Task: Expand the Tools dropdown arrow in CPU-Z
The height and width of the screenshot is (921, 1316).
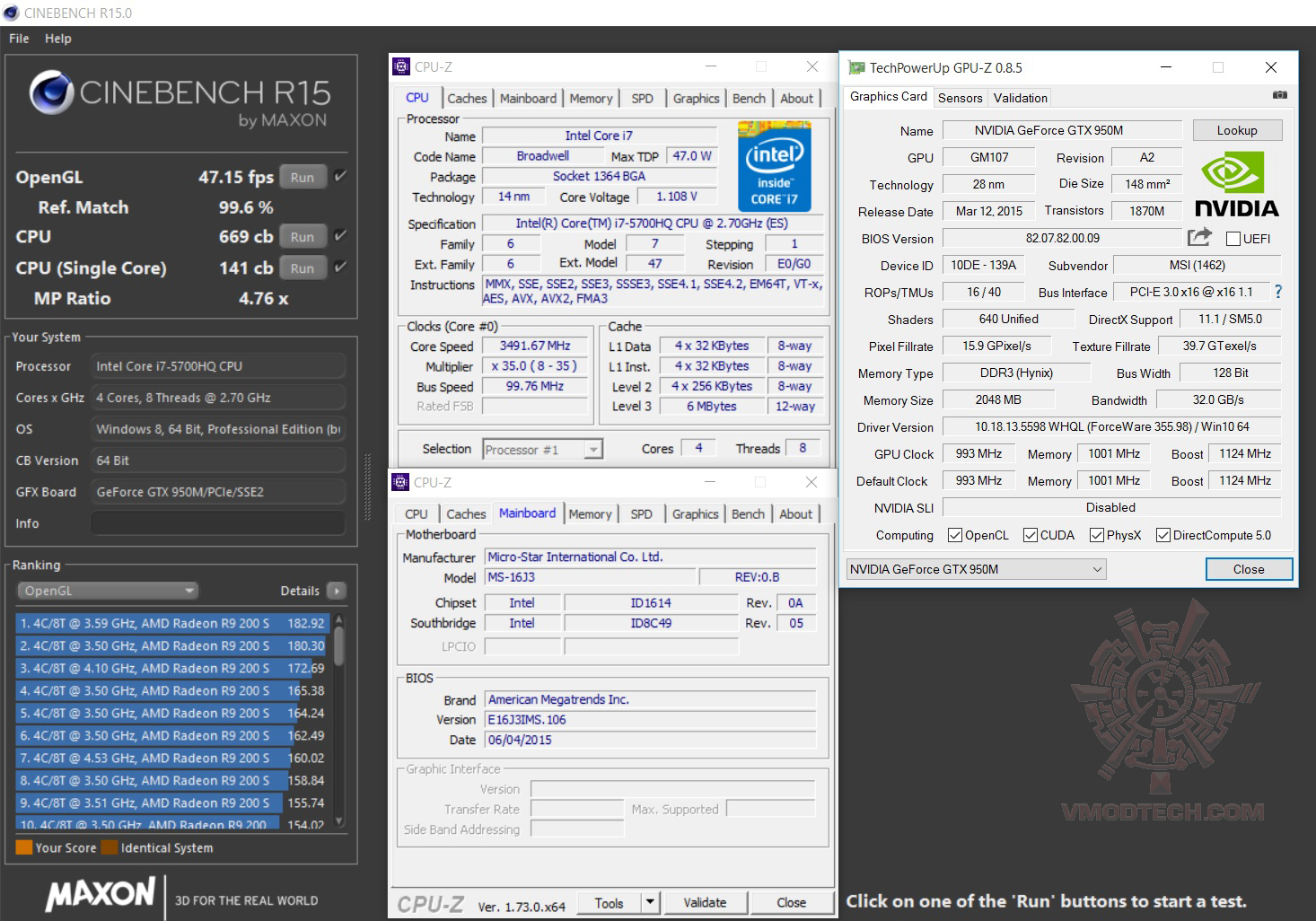Action: (x=651, y=902)
